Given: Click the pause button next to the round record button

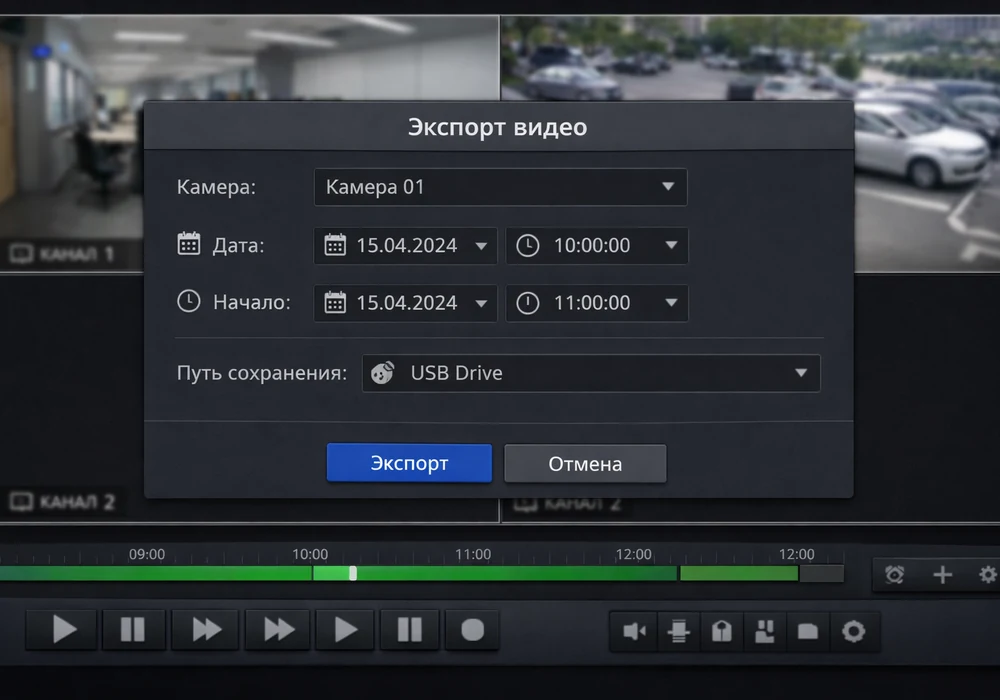Looking at the screenshot, I should [x=409, y=630].
